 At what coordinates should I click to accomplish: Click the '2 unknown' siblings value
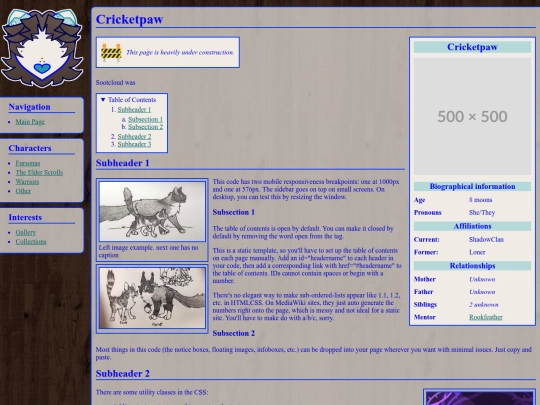click(484, 304)
